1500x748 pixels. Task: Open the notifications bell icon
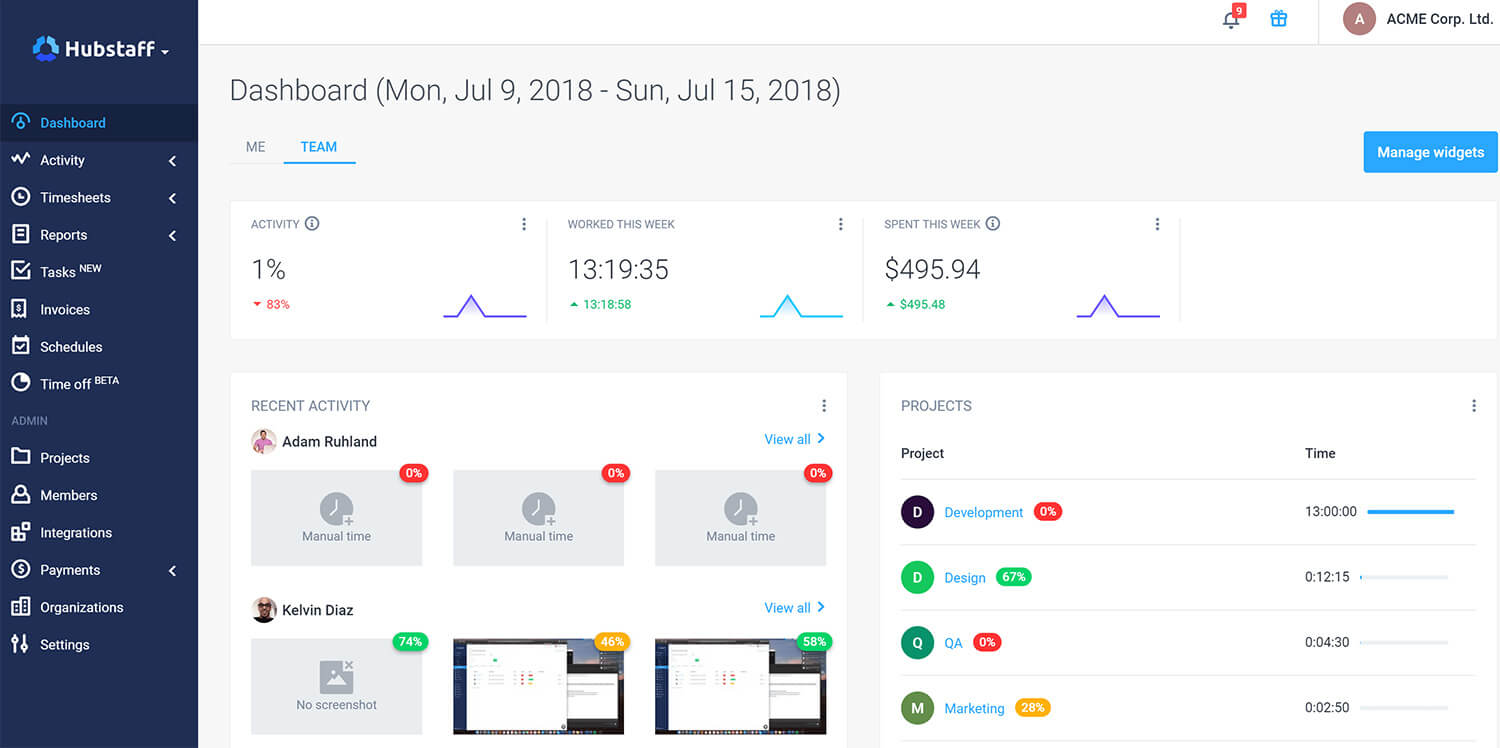1231,19
